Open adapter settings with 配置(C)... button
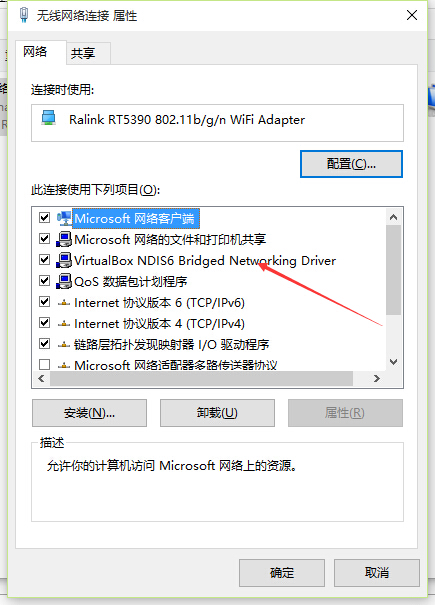Screen dimensions: 435x605 click(x=351, y=164)
